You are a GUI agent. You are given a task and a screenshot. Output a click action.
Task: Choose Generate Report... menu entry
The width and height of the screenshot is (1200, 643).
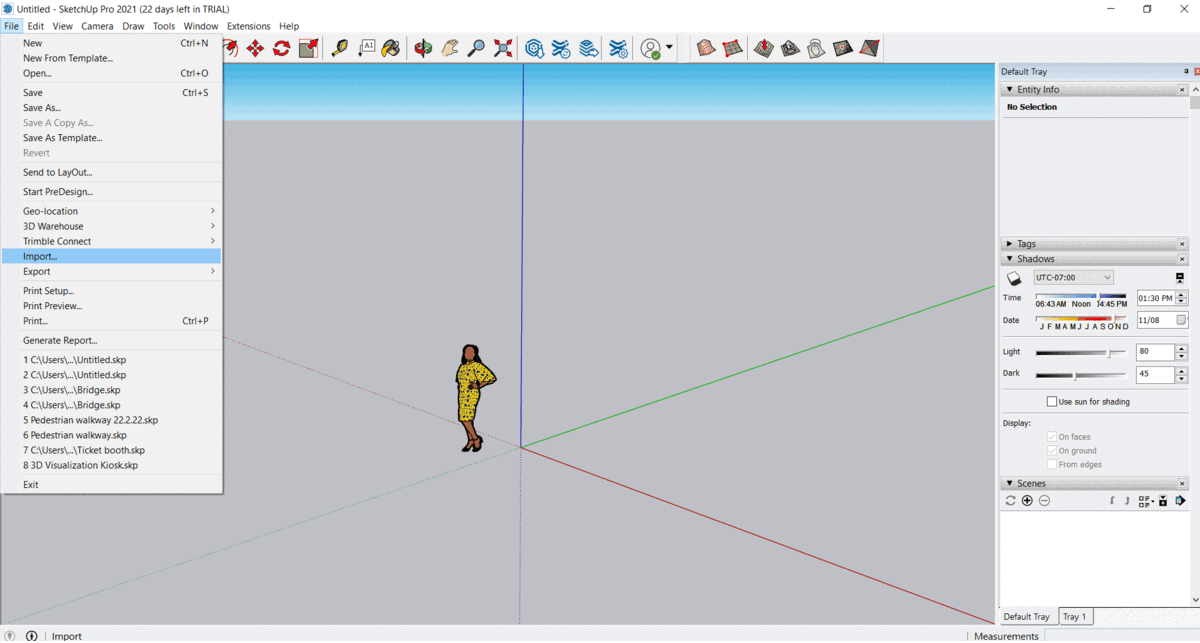pos(111,340)
